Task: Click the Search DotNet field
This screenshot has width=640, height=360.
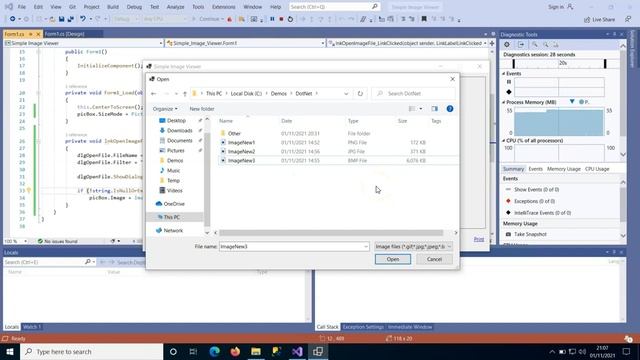Action: pos(413,93)
